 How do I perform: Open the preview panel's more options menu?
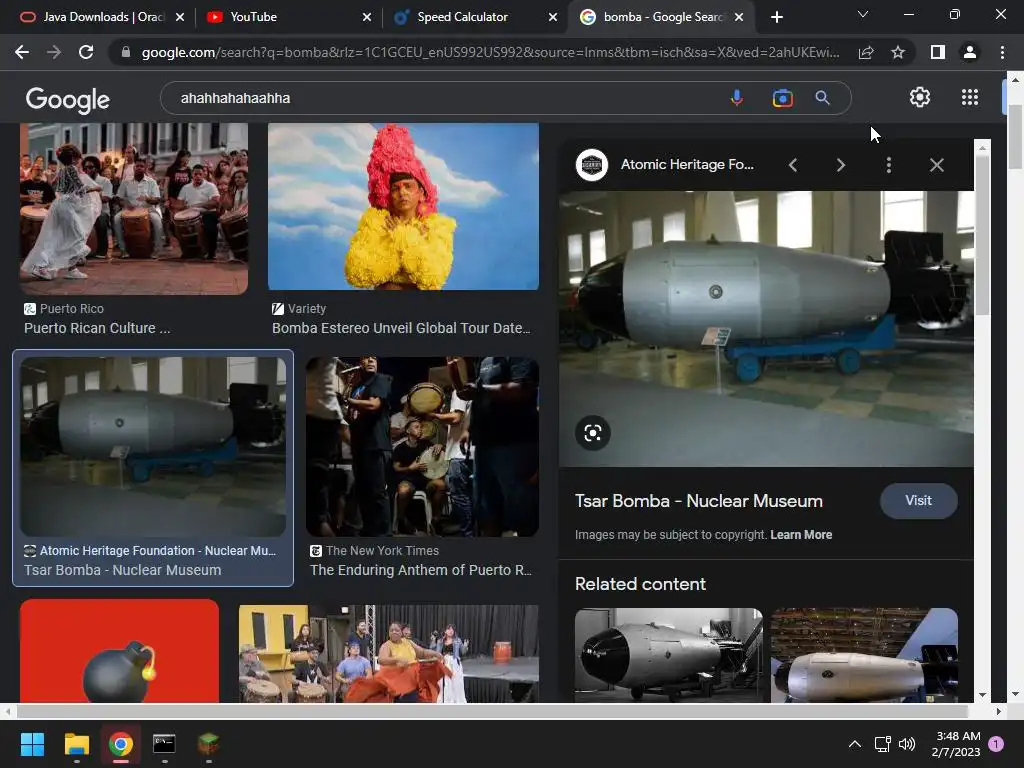coord(888,165)
